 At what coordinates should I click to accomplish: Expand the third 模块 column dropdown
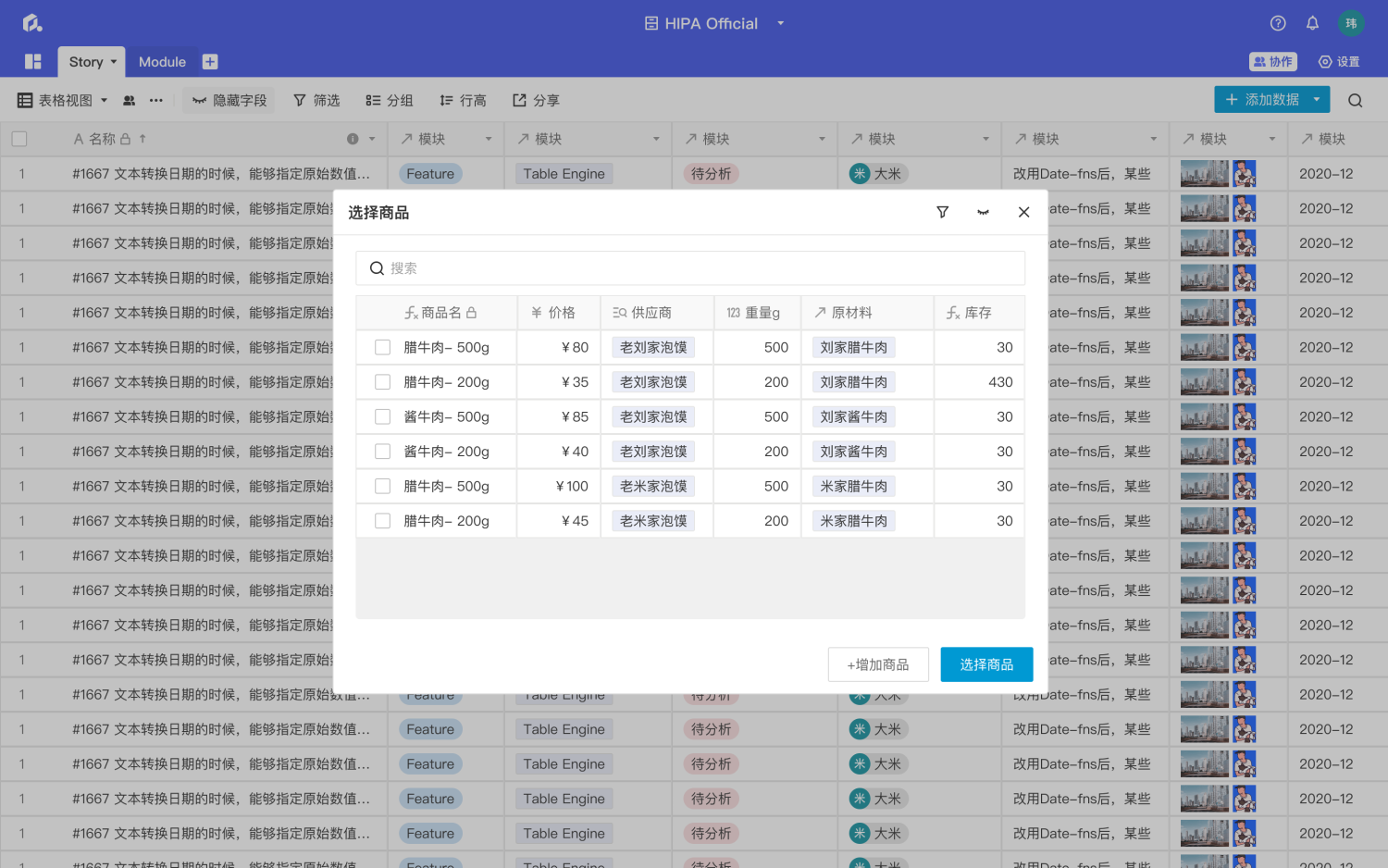click(822, 139)
